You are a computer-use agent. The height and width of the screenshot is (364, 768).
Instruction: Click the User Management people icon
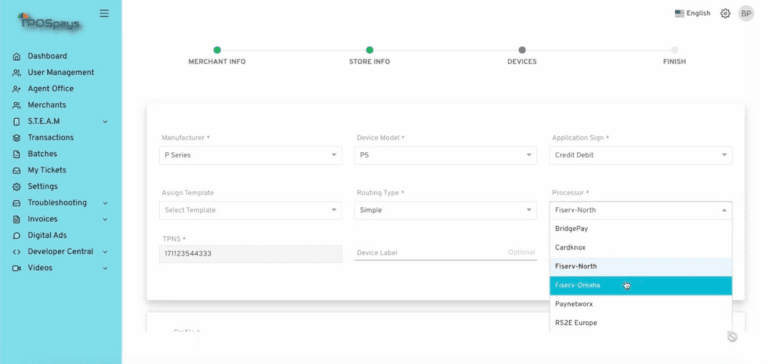17,73
